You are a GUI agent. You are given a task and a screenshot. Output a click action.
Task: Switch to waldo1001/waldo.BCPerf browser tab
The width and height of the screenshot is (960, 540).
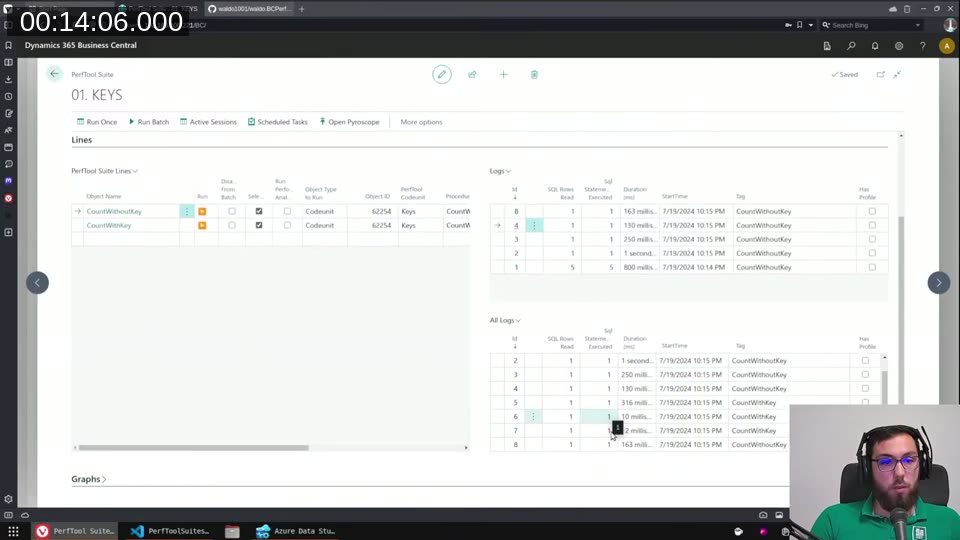pos(250,9)
